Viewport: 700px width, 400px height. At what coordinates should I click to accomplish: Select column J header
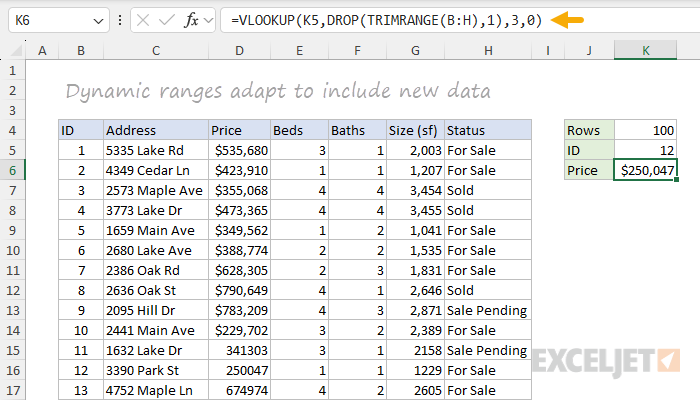589,50
